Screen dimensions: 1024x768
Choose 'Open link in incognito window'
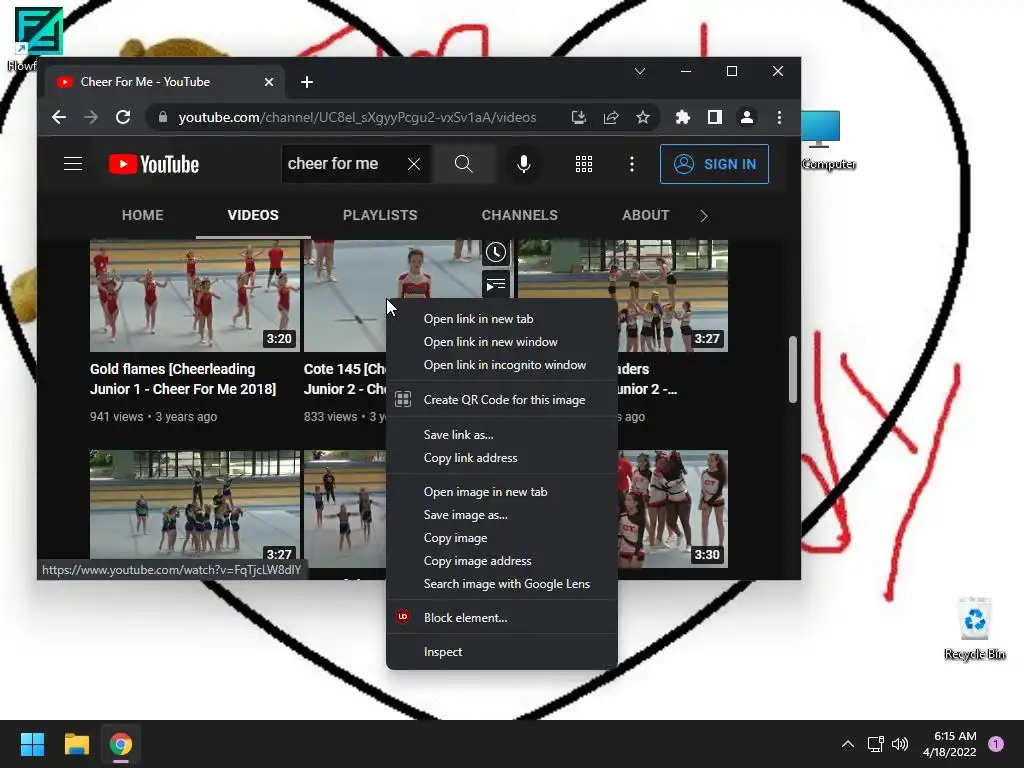click(x=502, y=365)
